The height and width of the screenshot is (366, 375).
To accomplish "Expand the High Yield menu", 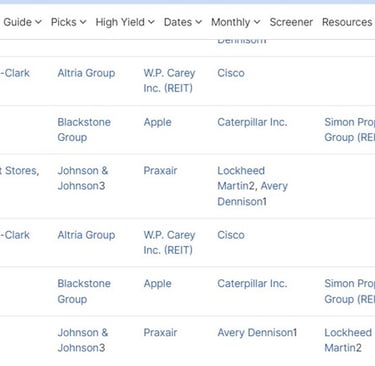I will click(125, 22).
